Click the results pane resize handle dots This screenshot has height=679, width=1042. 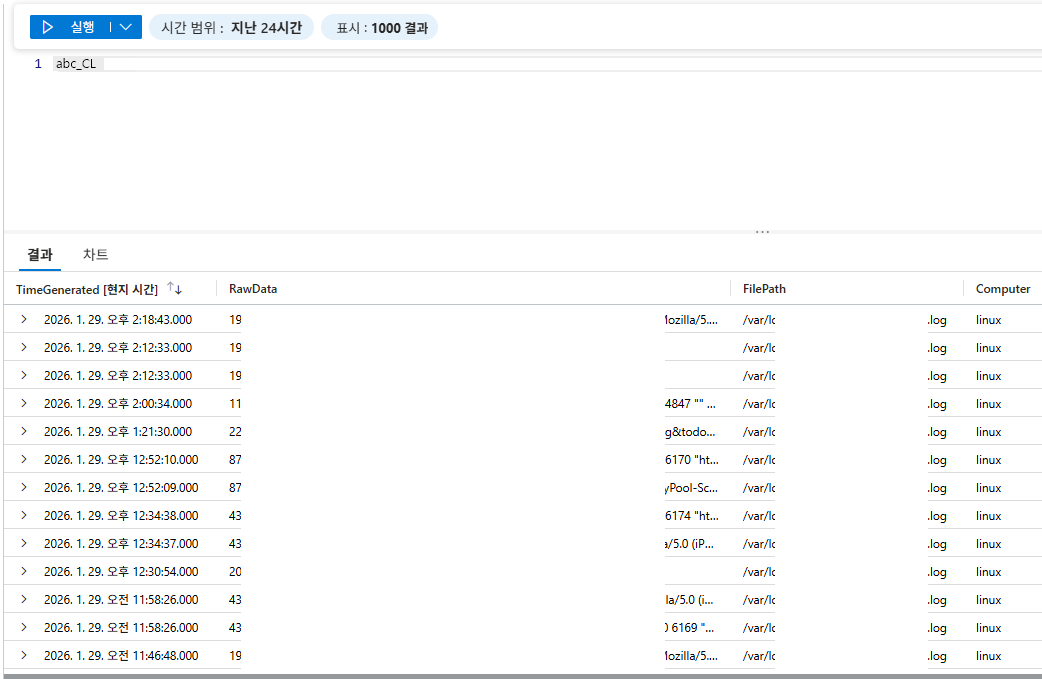762,232
